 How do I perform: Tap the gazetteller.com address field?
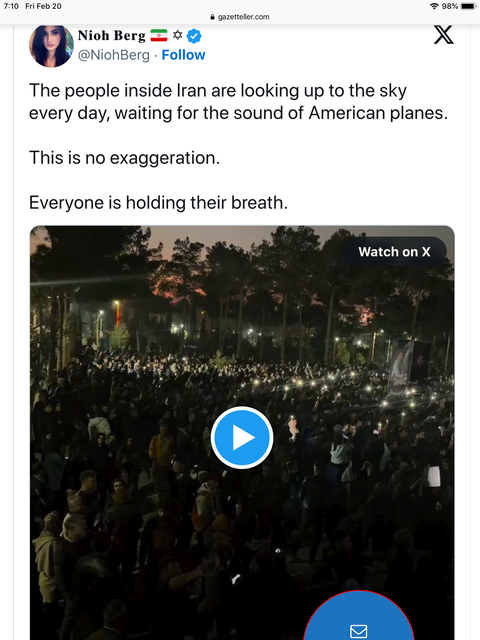[x=240, y=17]
